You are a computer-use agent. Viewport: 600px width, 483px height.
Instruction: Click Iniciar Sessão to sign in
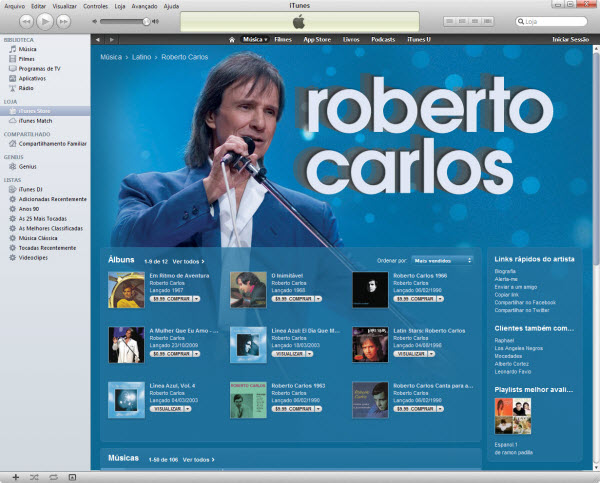[571, 39]
